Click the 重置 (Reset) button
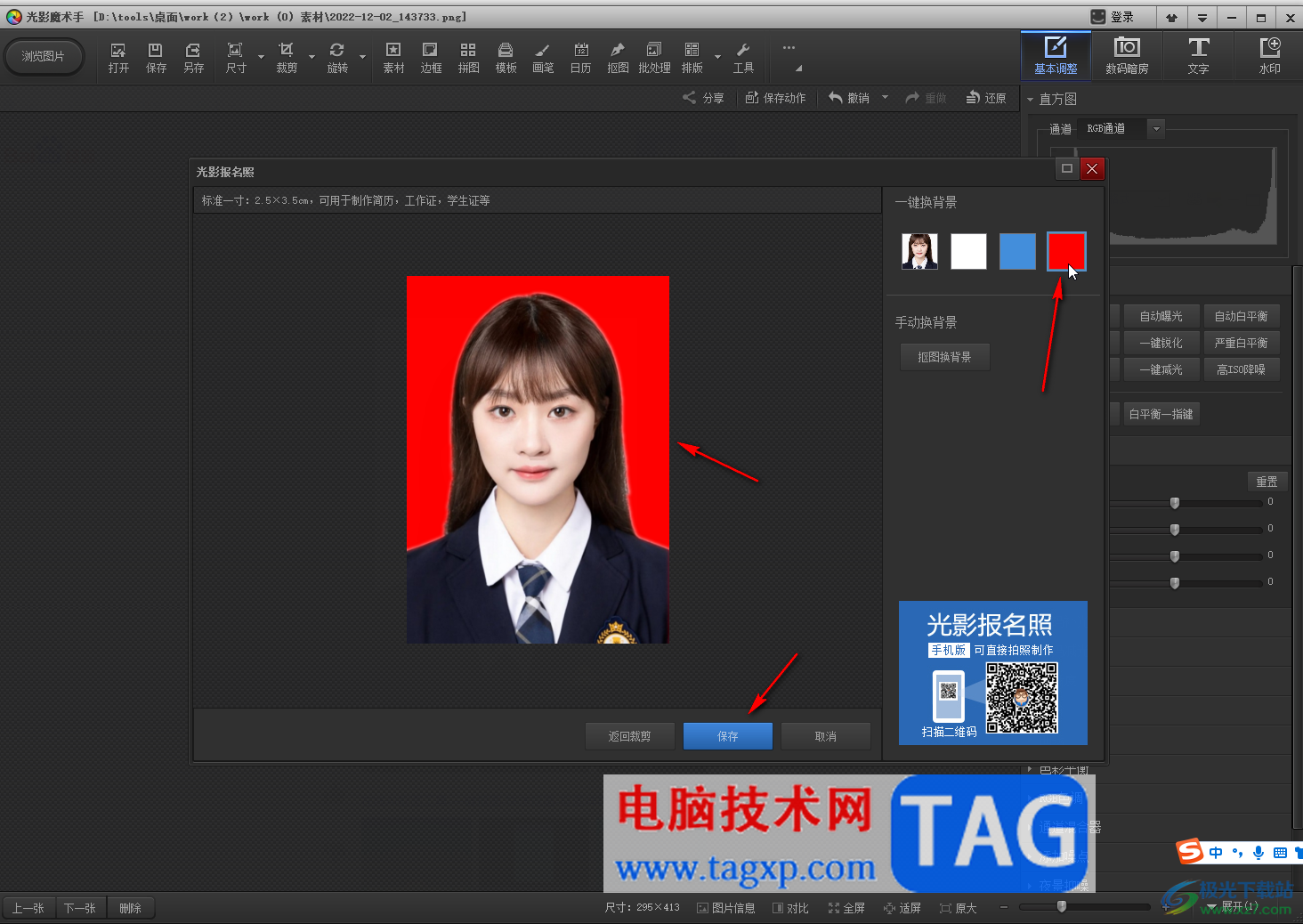The width and height of the screenshot is (1303, 924). [x=1267, y=482]
